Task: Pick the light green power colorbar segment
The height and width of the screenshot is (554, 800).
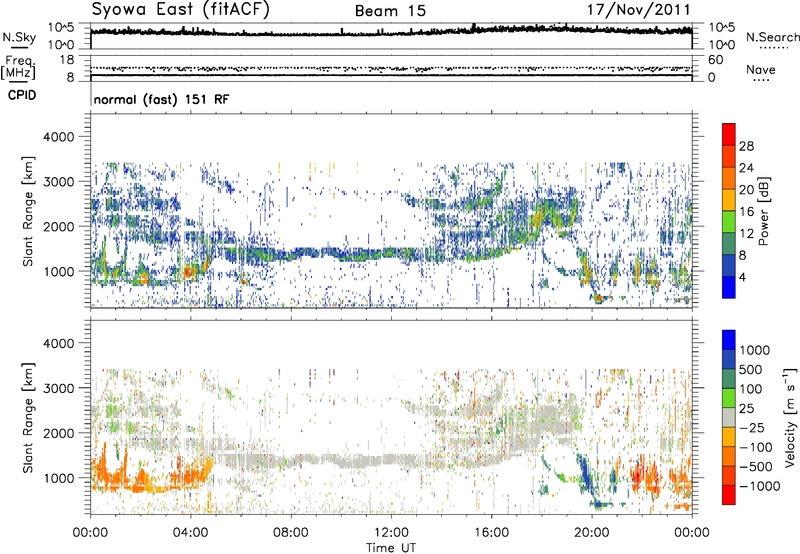Action: 729,222
